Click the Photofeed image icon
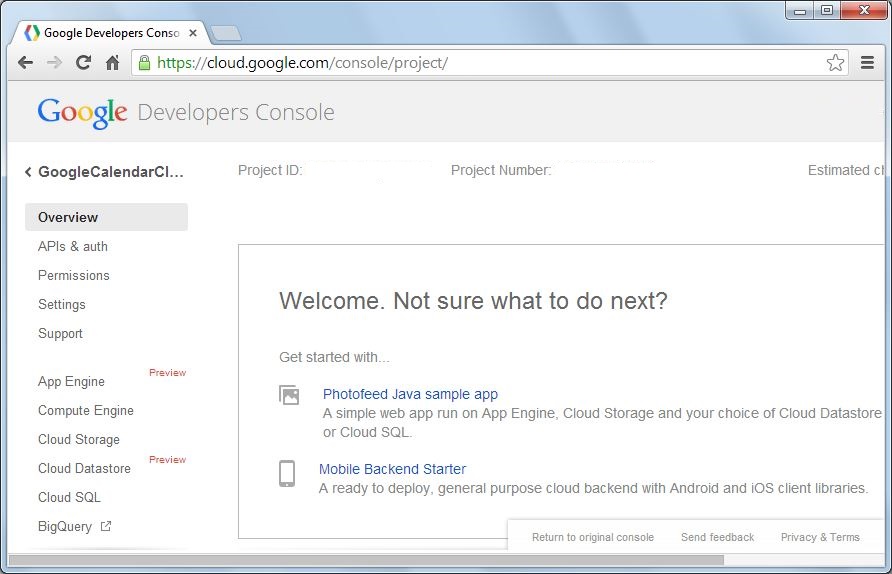Screen dimensions: 892x574 [289, 395]
